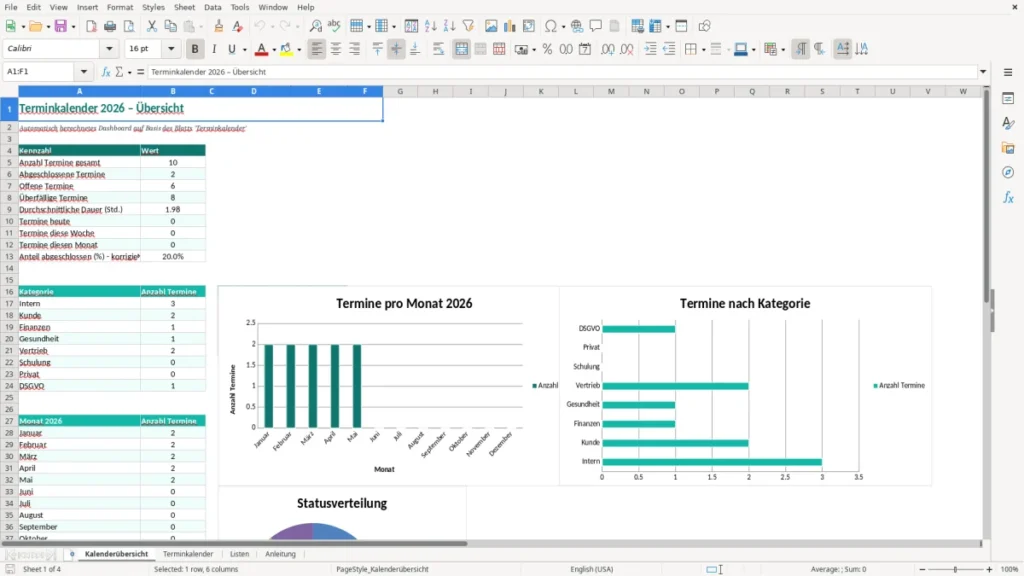Screen dimensions: 1024x576
Task: Open the File menu
Action: [11, 7]
